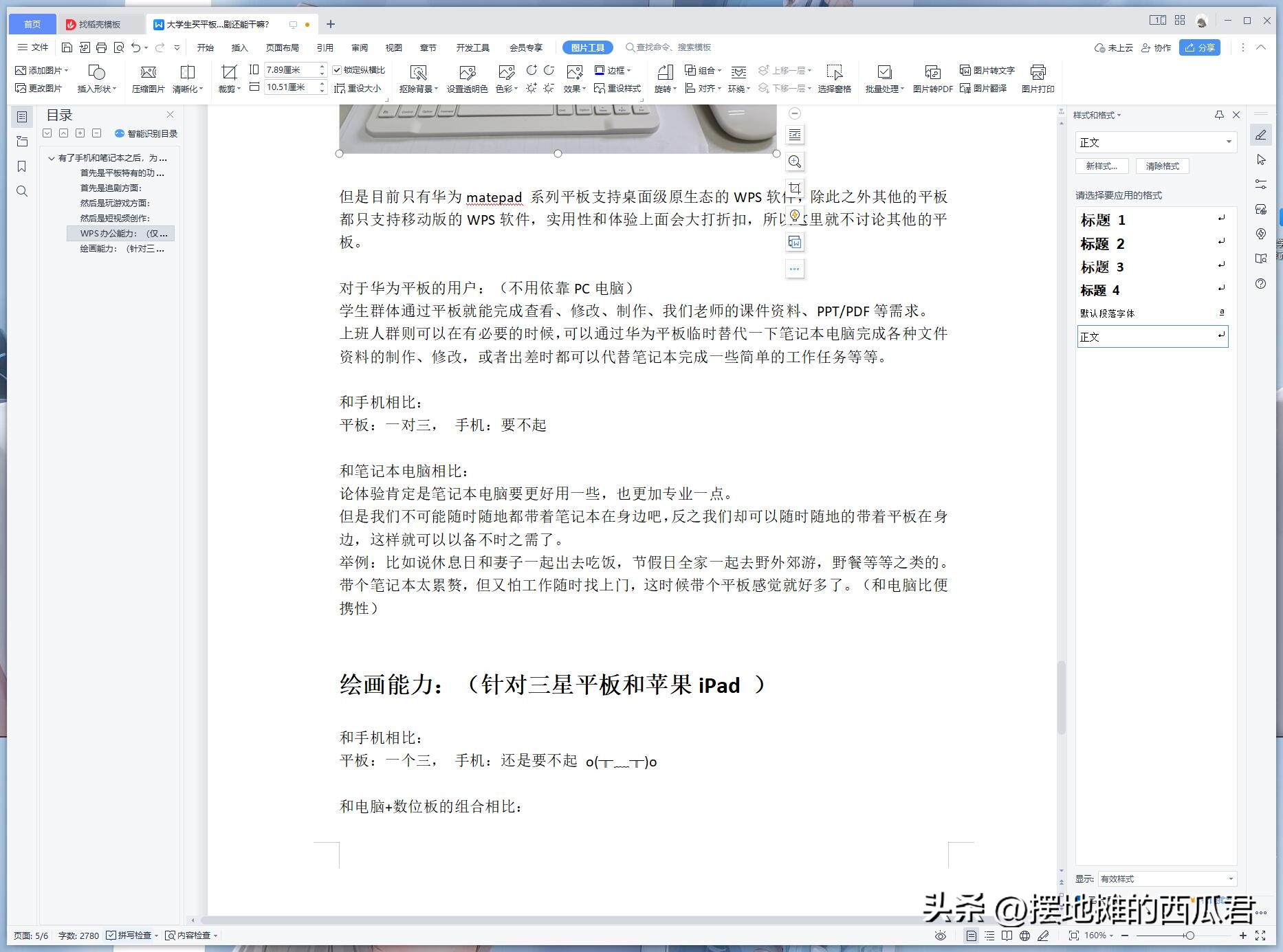Open the Insert (插入) ribbon tab
This screenshot has height=952, width=1283.
(x=239, y=47)
